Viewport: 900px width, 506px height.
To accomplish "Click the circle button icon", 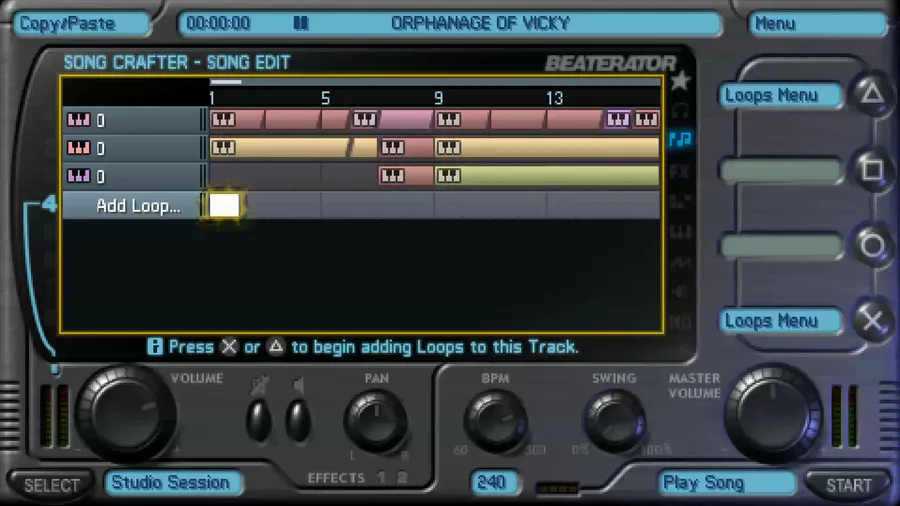I will (872, 246).
